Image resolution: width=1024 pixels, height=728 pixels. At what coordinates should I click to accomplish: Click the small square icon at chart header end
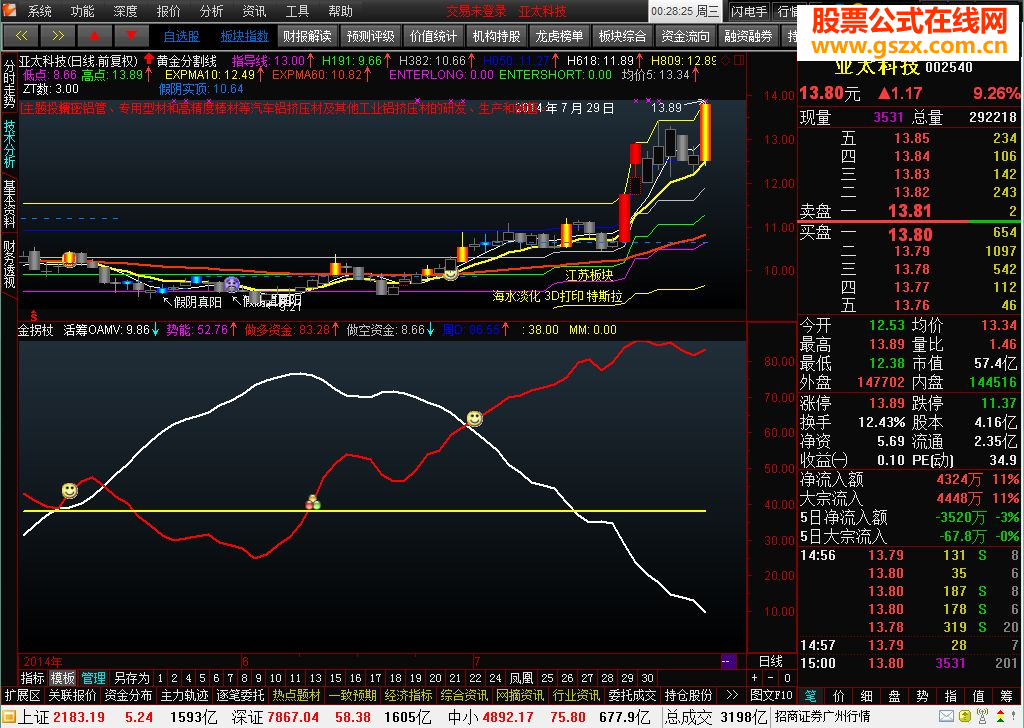click(739, 60)
